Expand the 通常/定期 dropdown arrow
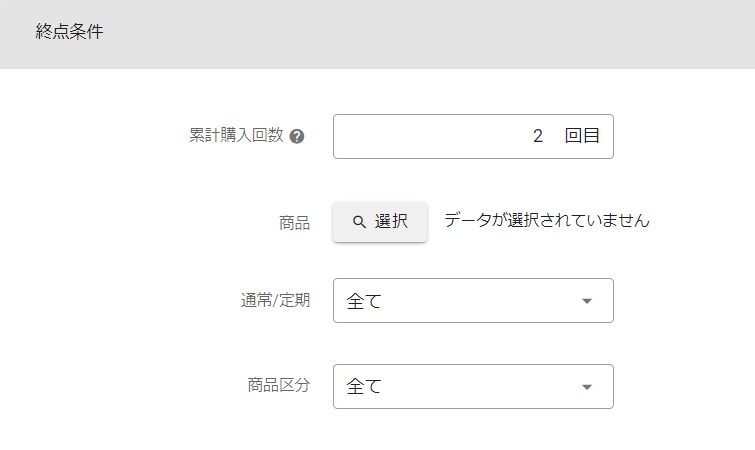This screenshot has width=755, height=450. pos(587,301)
